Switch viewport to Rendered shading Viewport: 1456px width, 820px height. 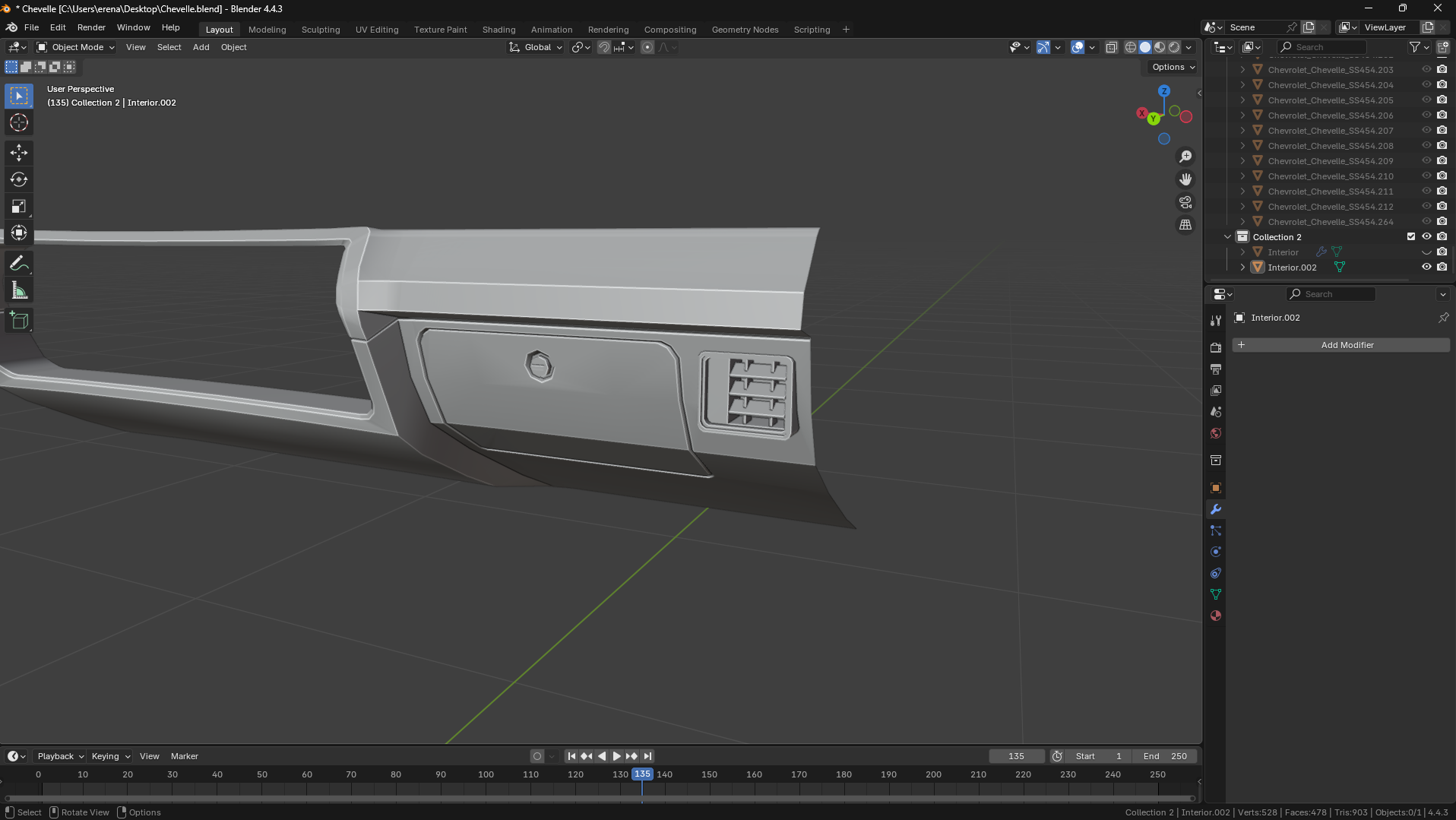[x=1174, y=47]
